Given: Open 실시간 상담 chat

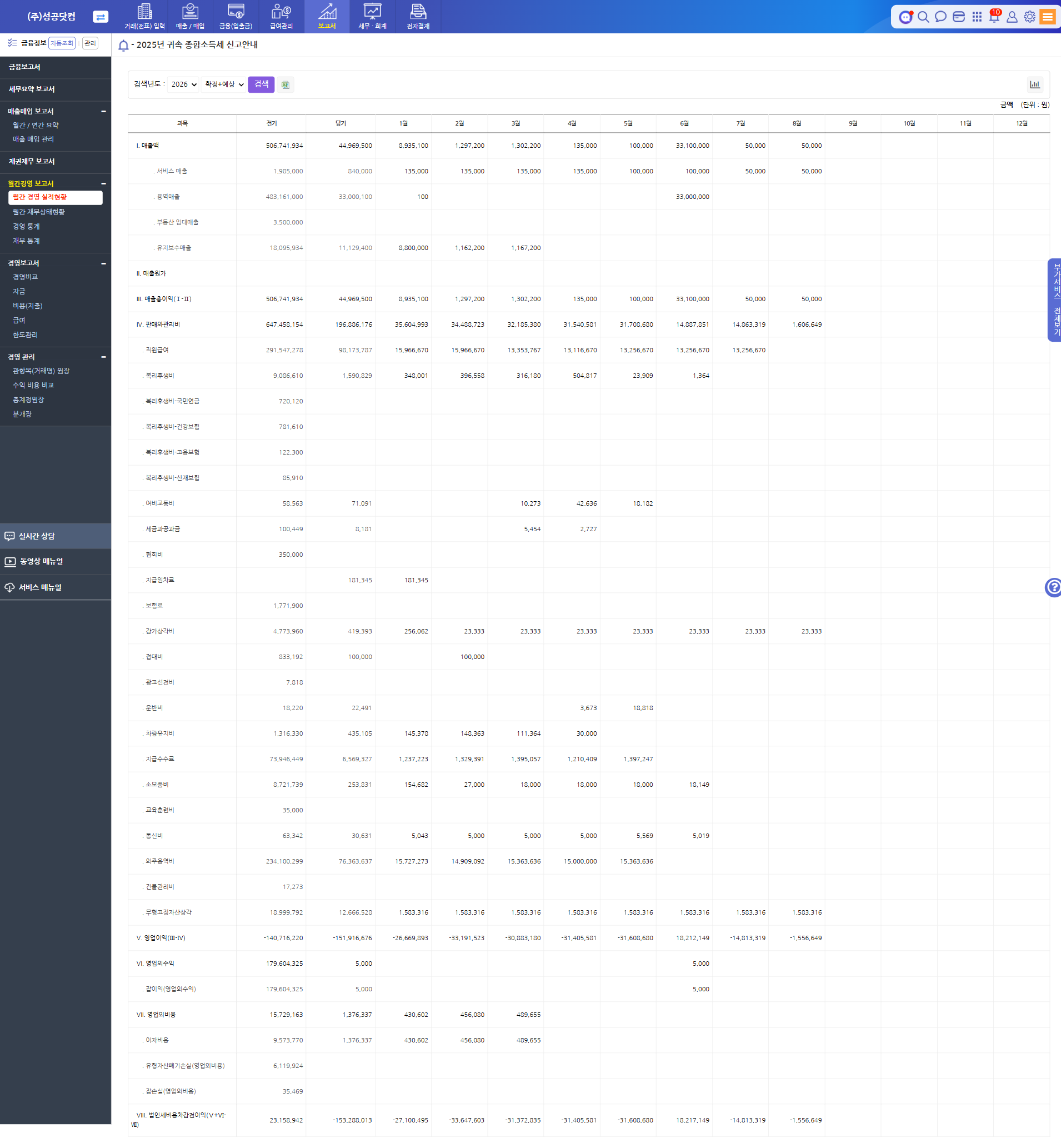Looking at the screenshot, I should [55, 536].
